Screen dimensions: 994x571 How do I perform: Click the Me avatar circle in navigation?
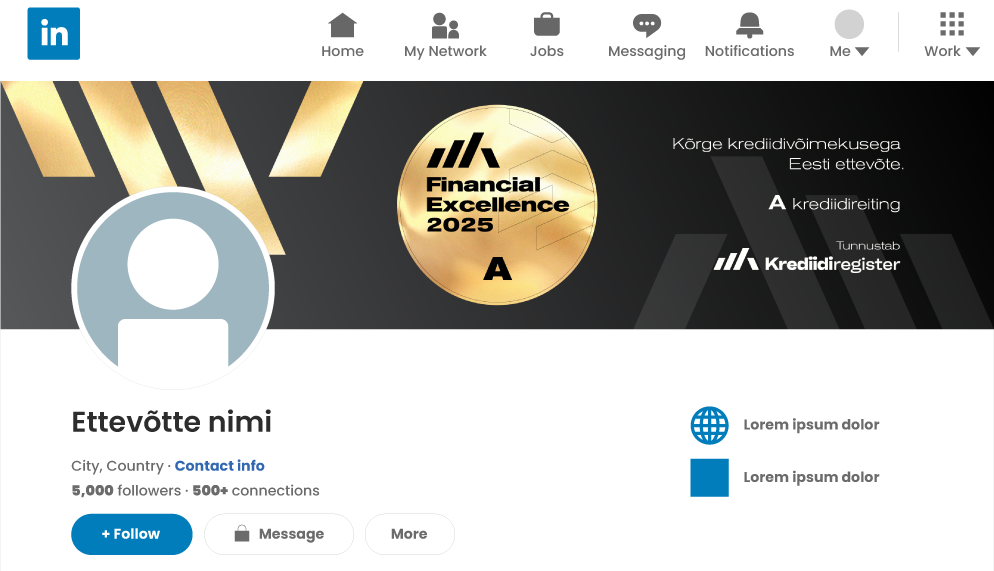[849, 25]
